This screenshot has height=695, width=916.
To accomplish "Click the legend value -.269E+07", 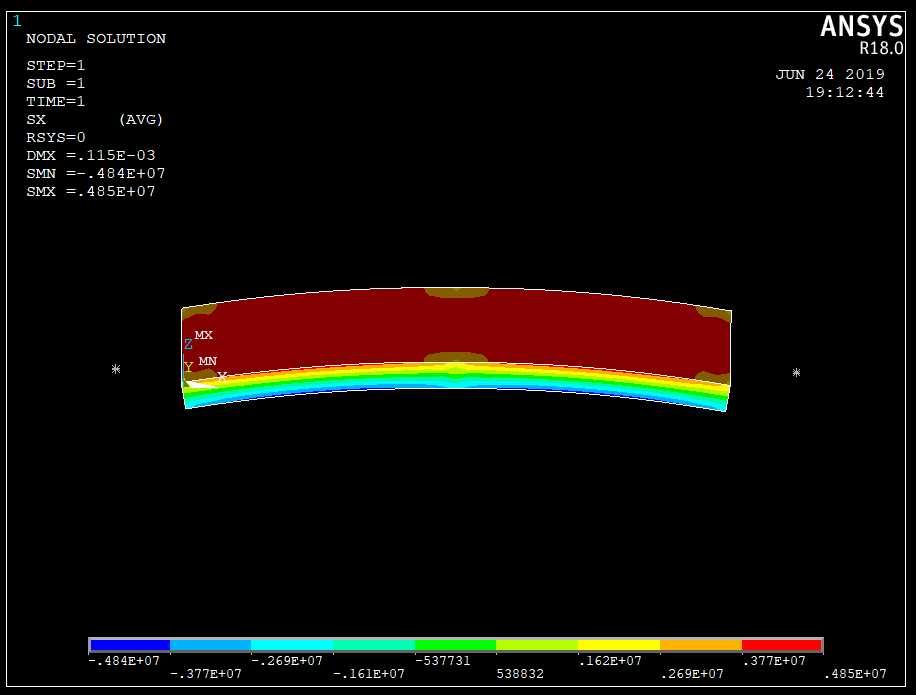I will 287,661.
